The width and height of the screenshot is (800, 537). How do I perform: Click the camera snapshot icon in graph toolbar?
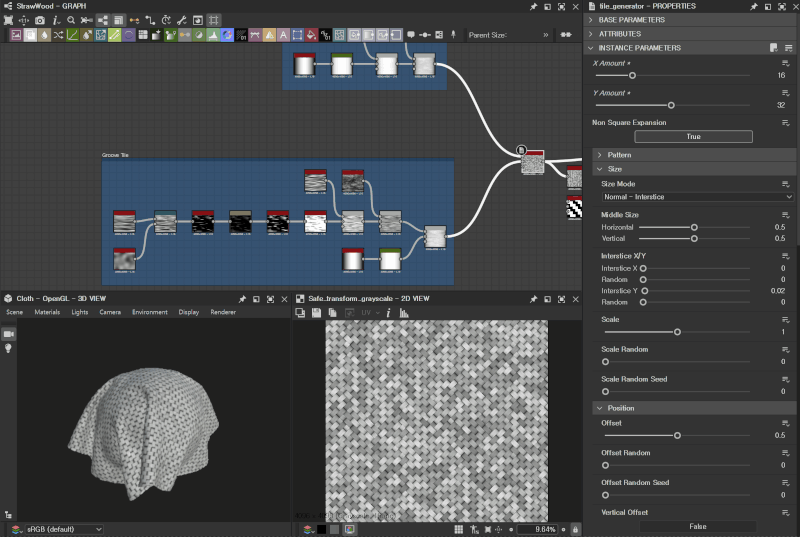[x=39, y=20]
